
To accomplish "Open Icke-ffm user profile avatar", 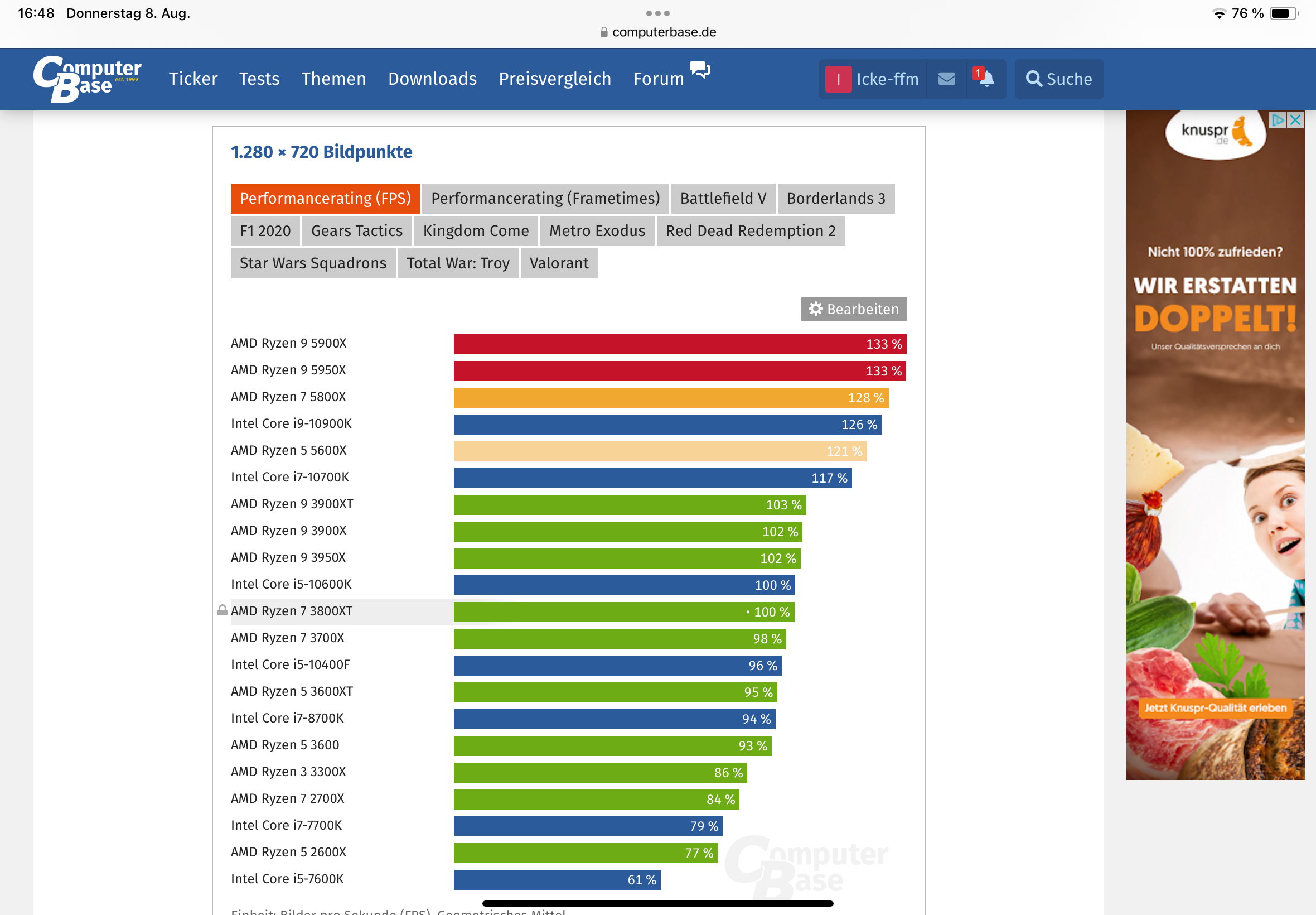I will pyautogui.click(x=838, y=79).
